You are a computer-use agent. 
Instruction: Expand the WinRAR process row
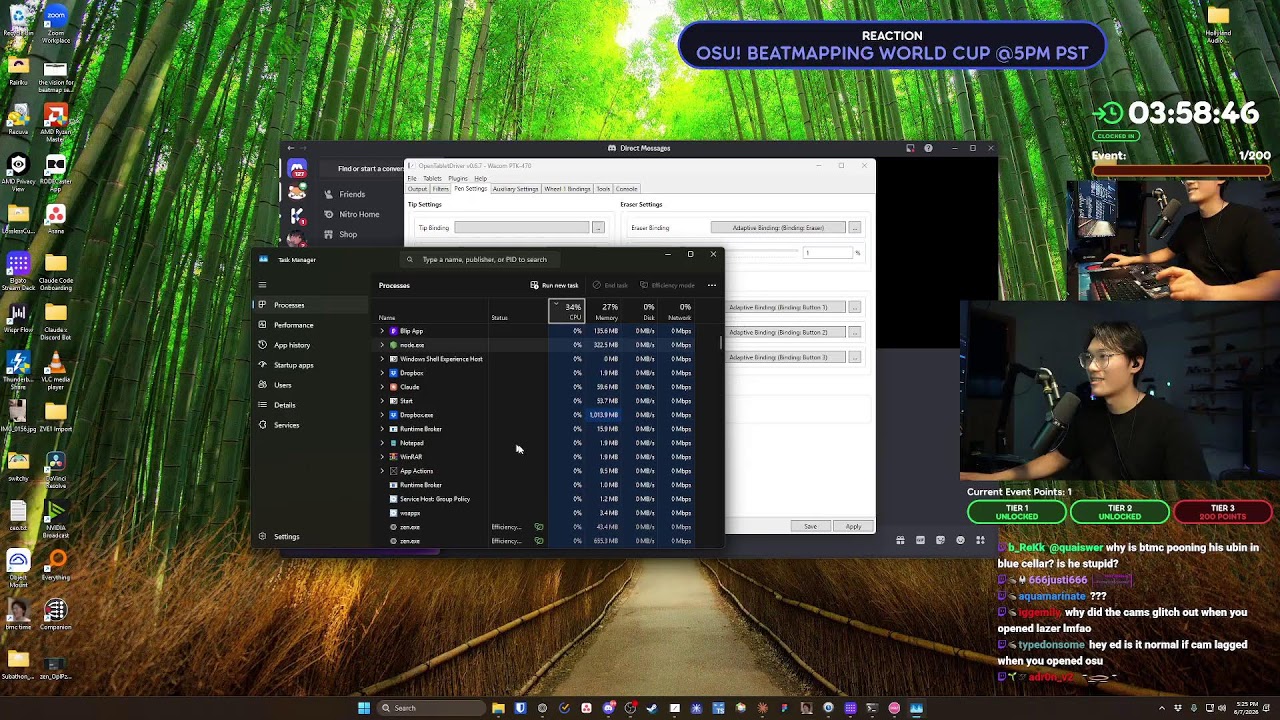click(382, 457)
